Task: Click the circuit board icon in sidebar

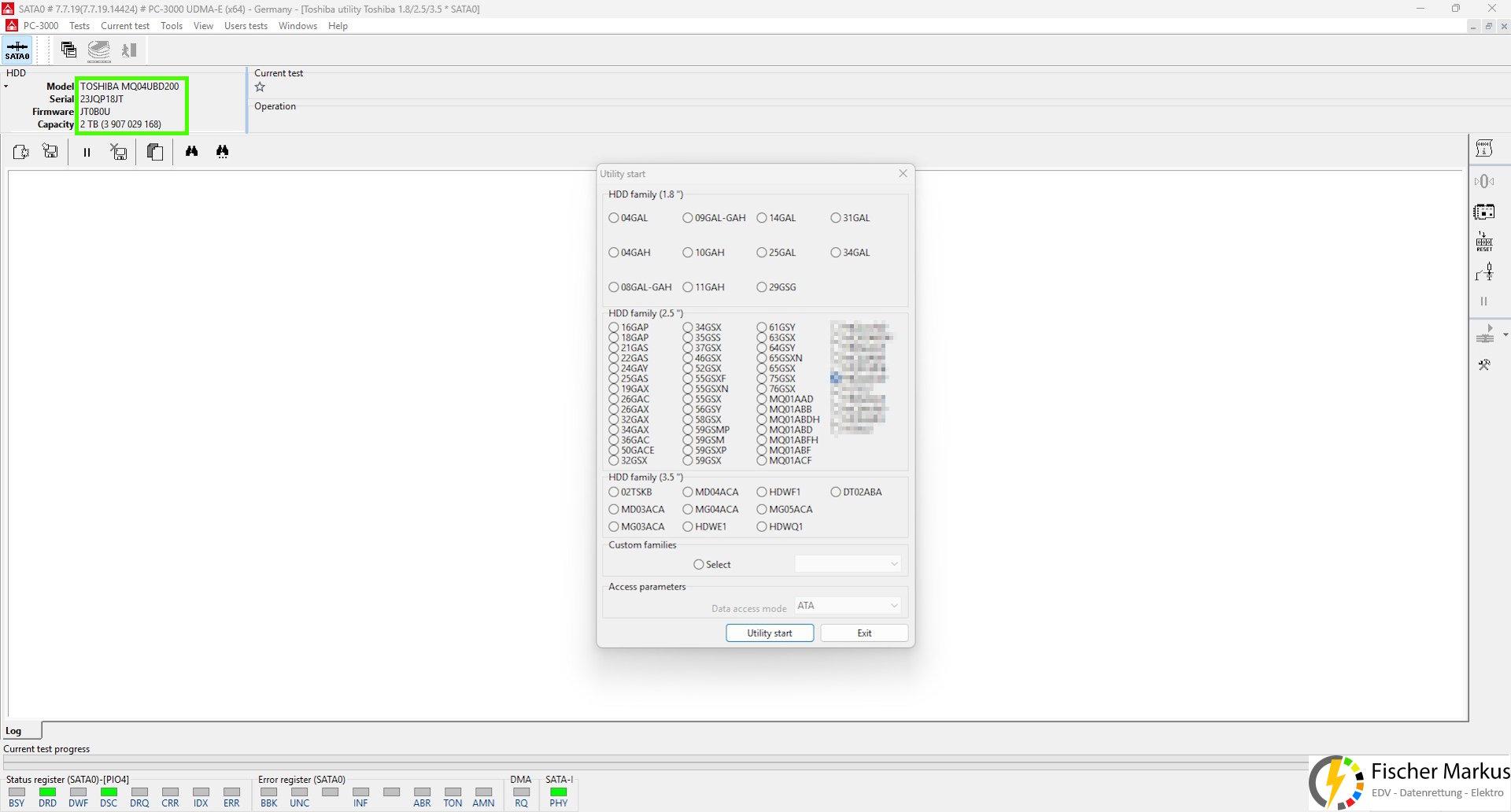Action: [1484, 212]
